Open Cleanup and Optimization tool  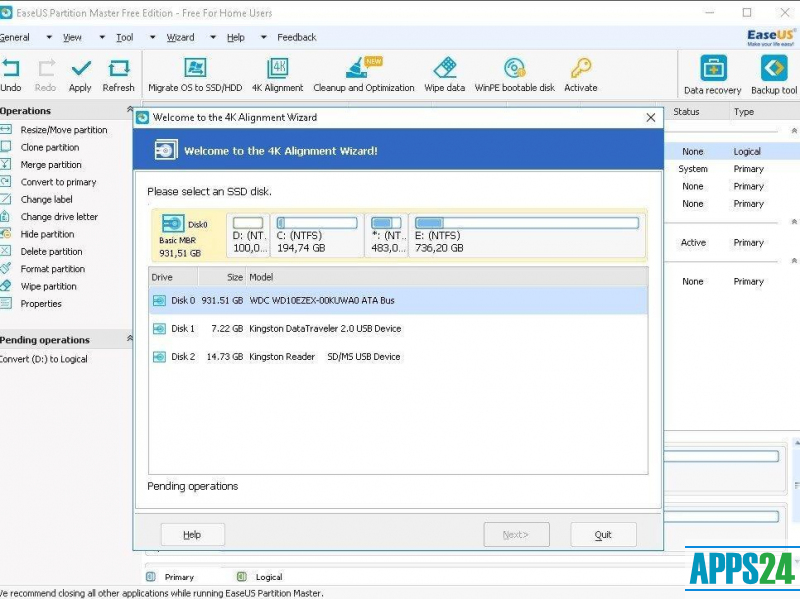(364, 75)
